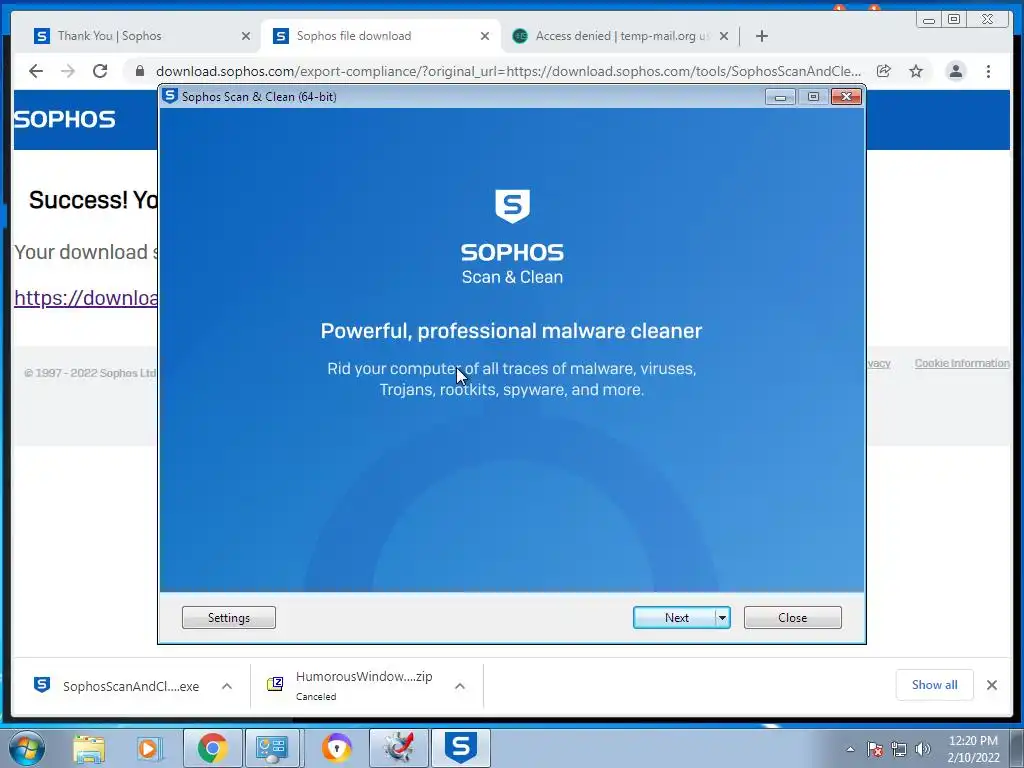Click the padlock site info icon
1024x768 pixels.
click(140, 71)
